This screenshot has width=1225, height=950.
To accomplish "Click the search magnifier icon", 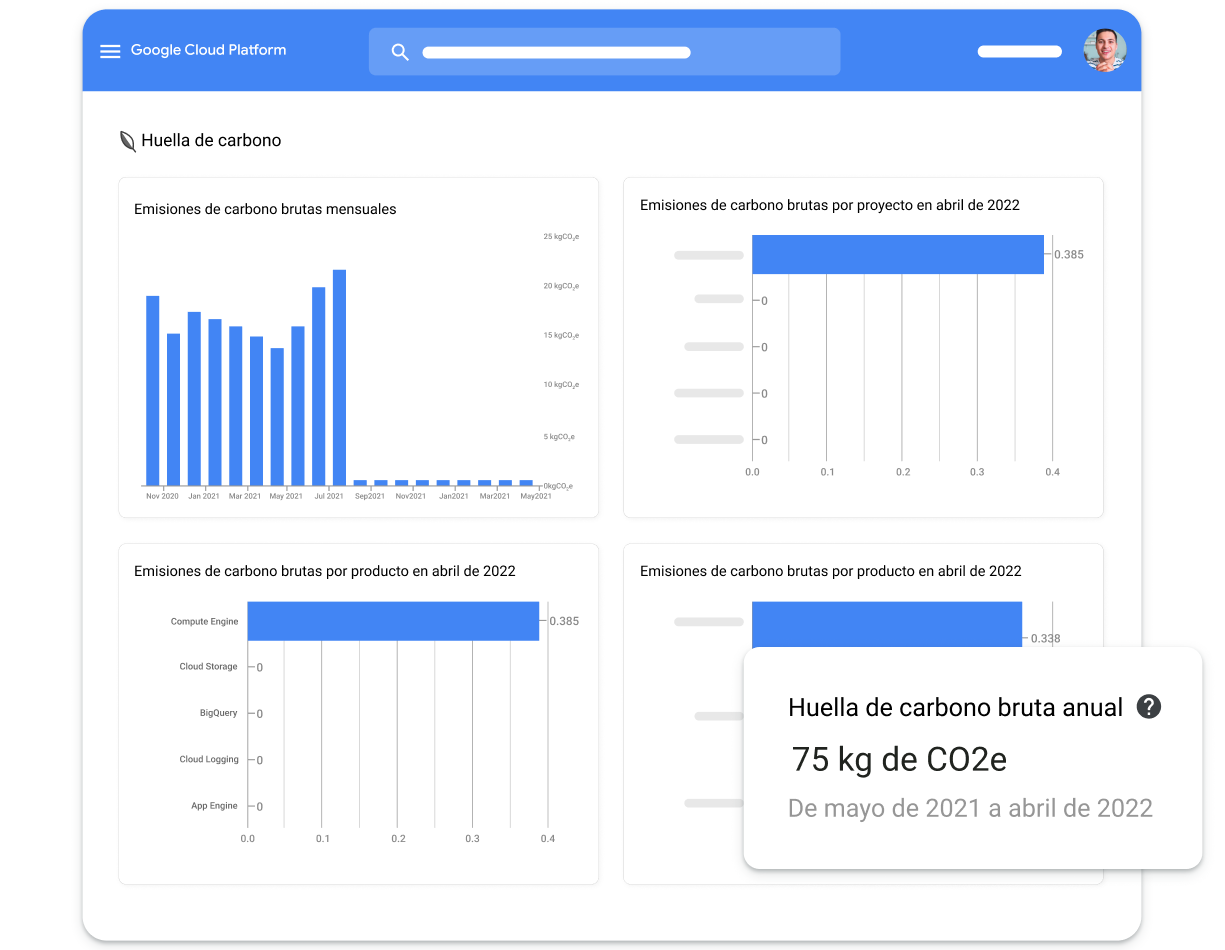I will click(x=400, y=52).
